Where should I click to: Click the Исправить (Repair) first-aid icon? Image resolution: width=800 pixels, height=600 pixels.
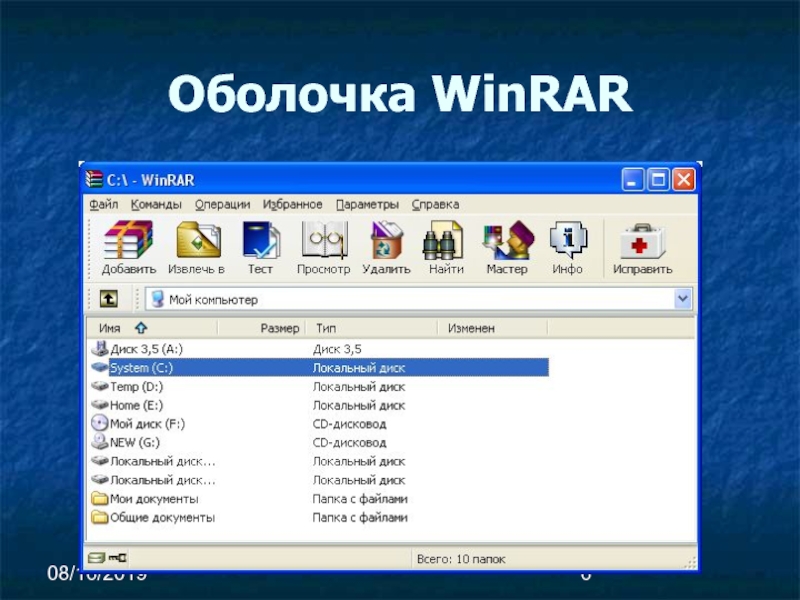642,243
